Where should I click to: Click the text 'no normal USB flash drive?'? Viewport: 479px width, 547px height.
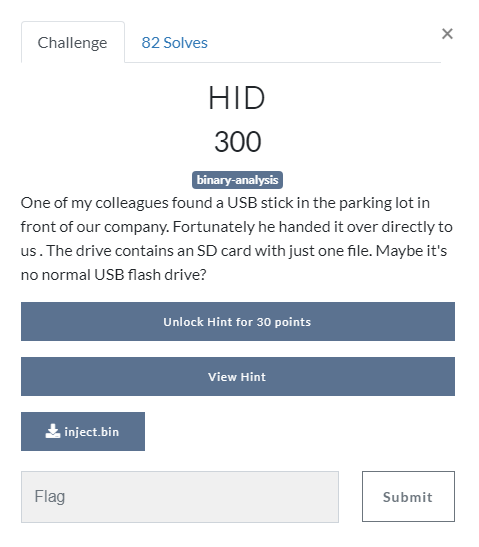click(x=114, y=275)
